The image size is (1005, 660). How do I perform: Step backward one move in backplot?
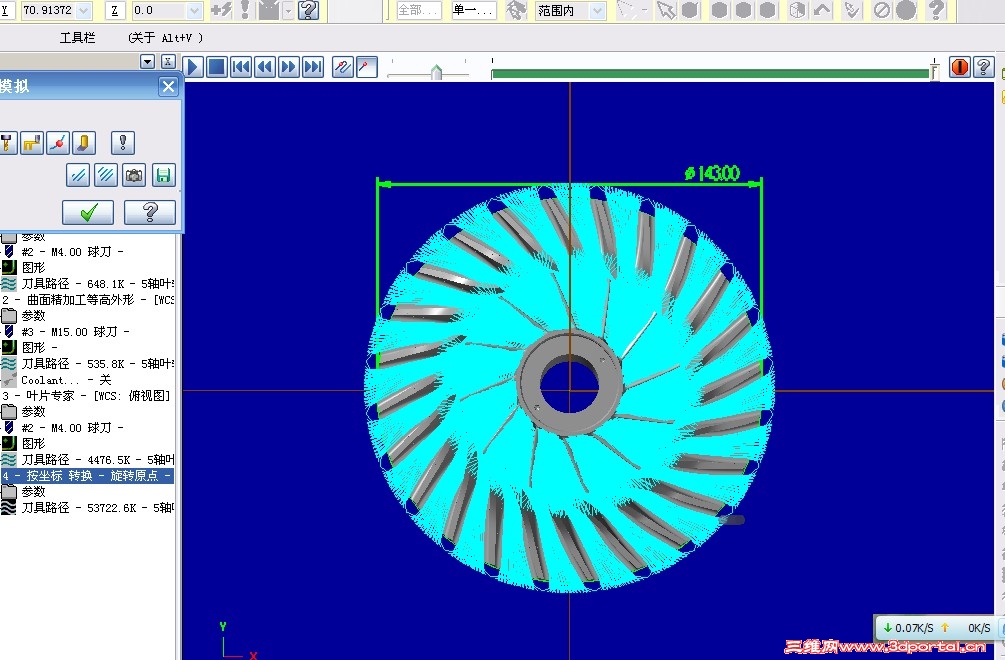265,67
